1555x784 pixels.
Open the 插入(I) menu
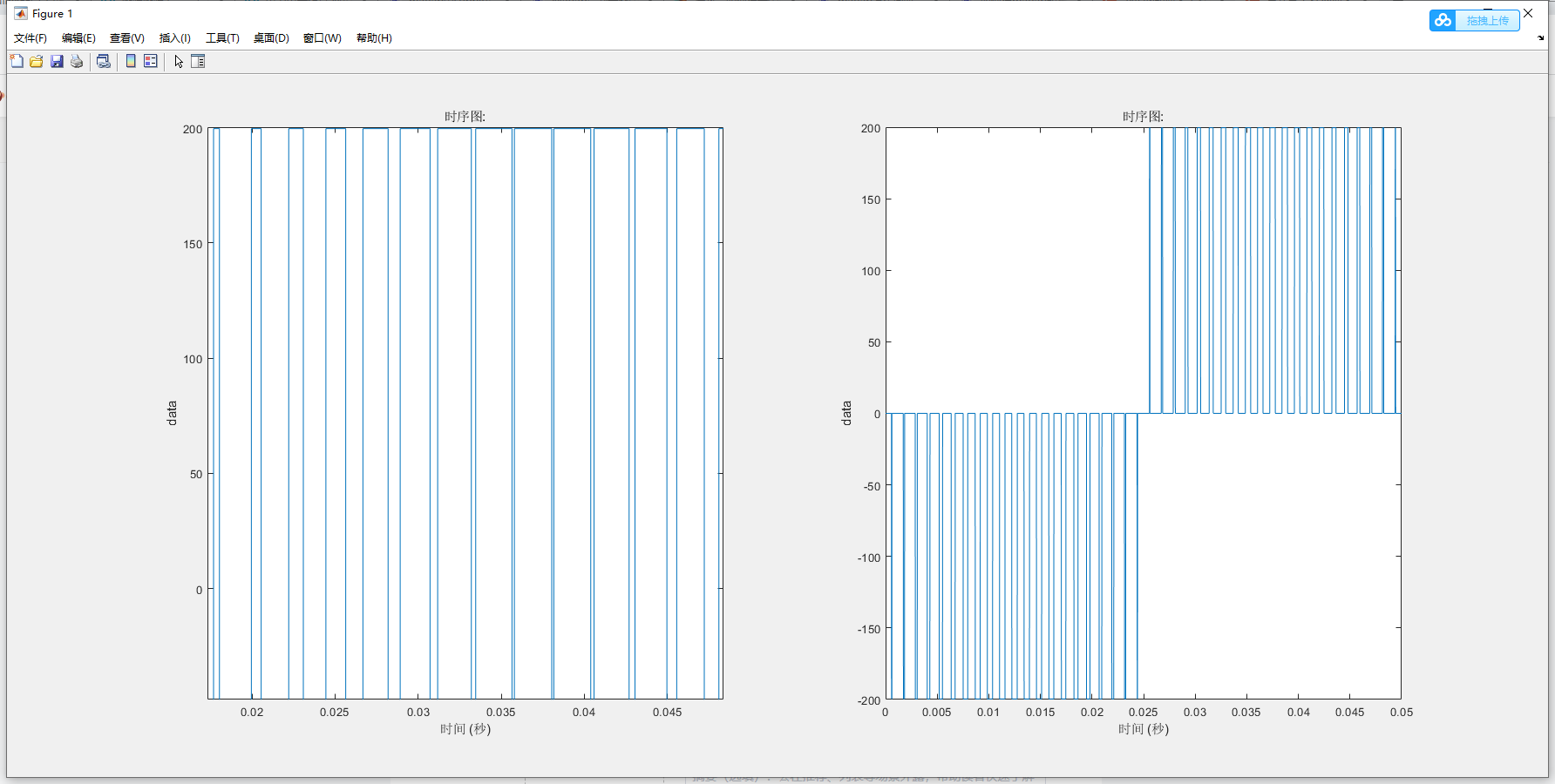[x=175, y=38]
